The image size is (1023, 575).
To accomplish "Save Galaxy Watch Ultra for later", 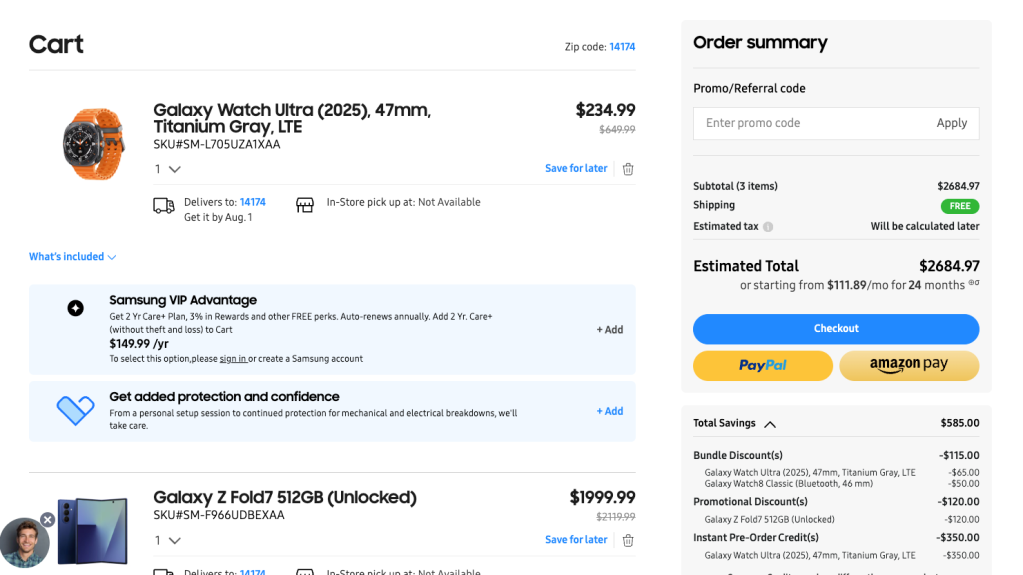I will tap(576, 169).
